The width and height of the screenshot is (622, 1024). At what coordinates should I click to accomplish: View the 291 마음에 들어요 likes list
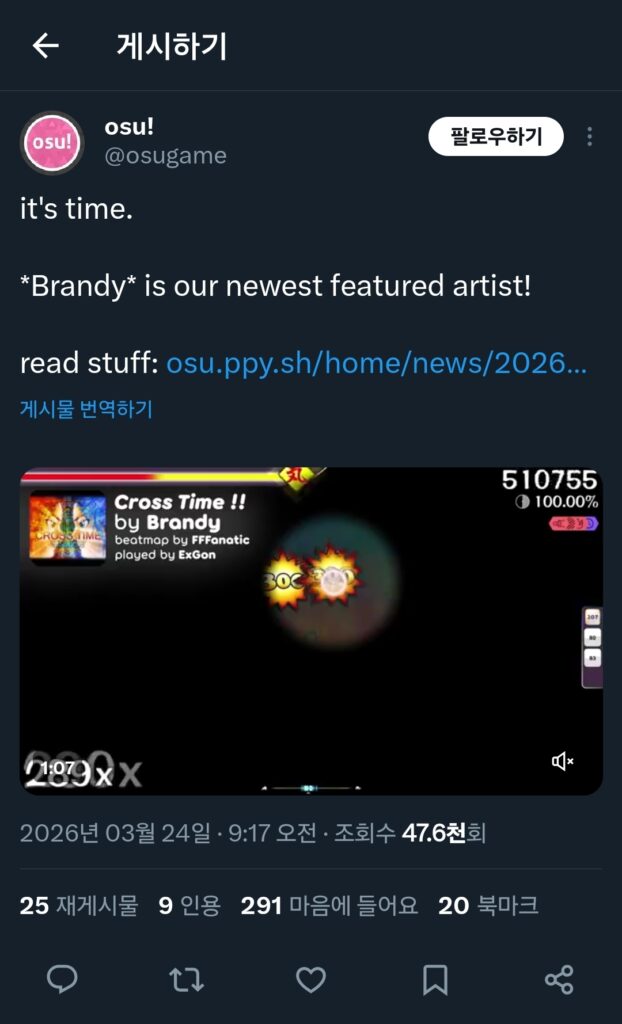pyautogui.click(x=329, y=906)
